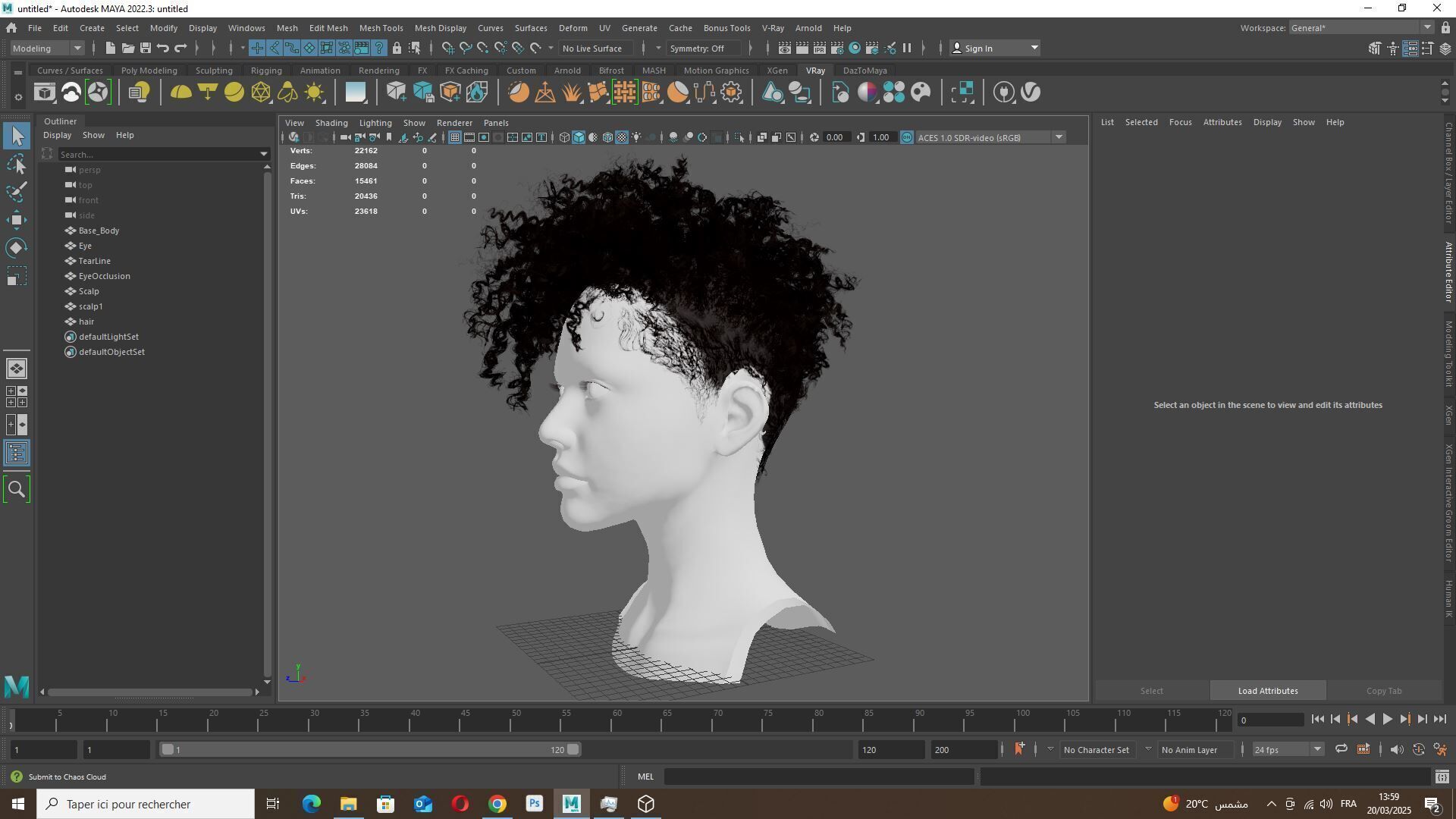Screen dimensions: 1456x819
Task: Open the search magnifier in toolbox
Action: coord(17,489)
